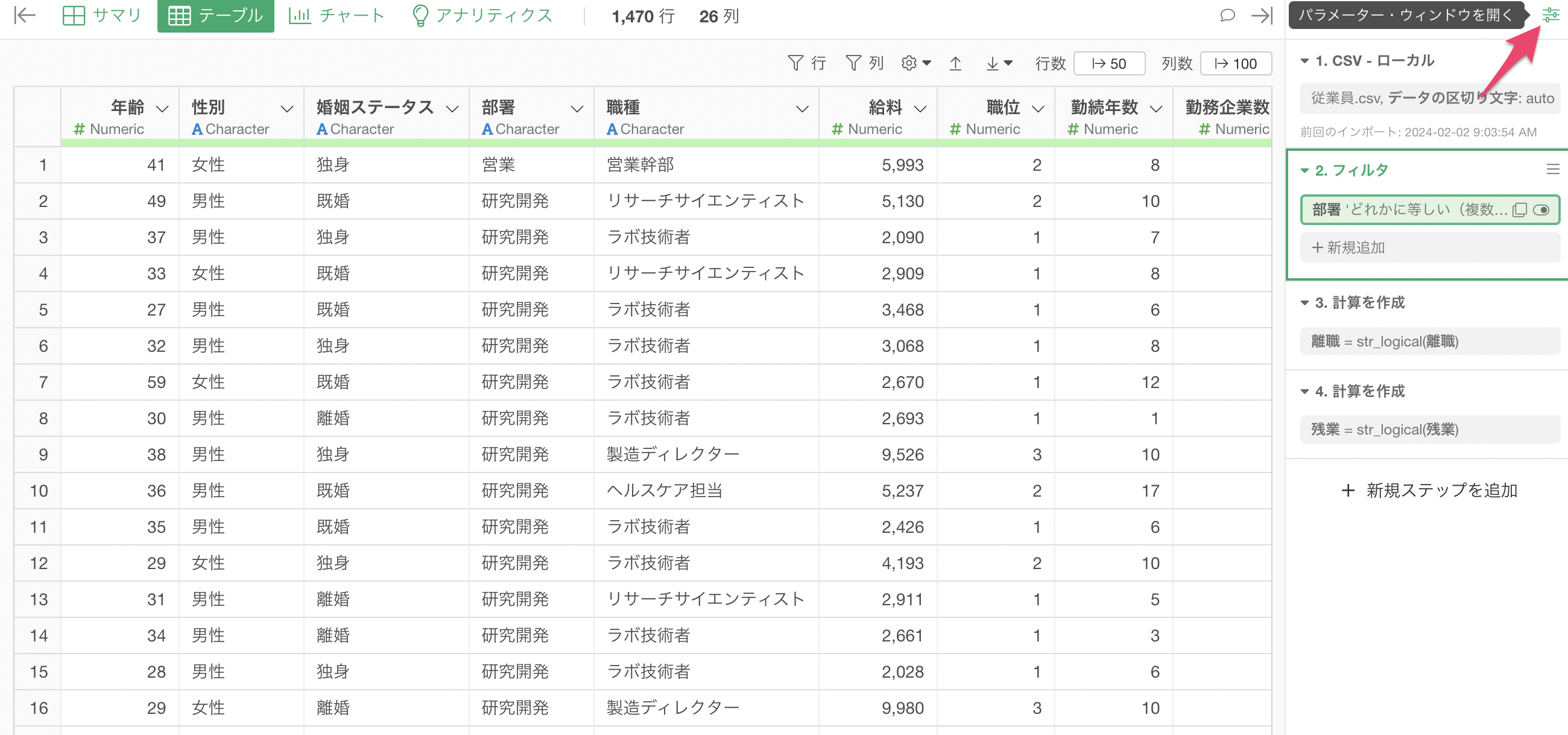Click the Character type icon under 部署
This screenshot has width=1568, height=735.
point(487,129)
